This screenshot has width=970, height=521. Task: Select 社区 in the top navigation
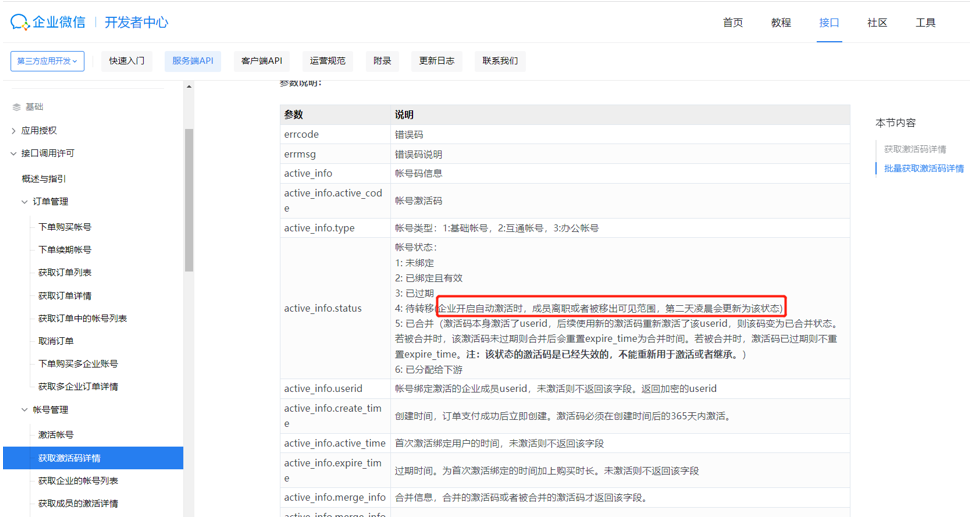[877, 23]
